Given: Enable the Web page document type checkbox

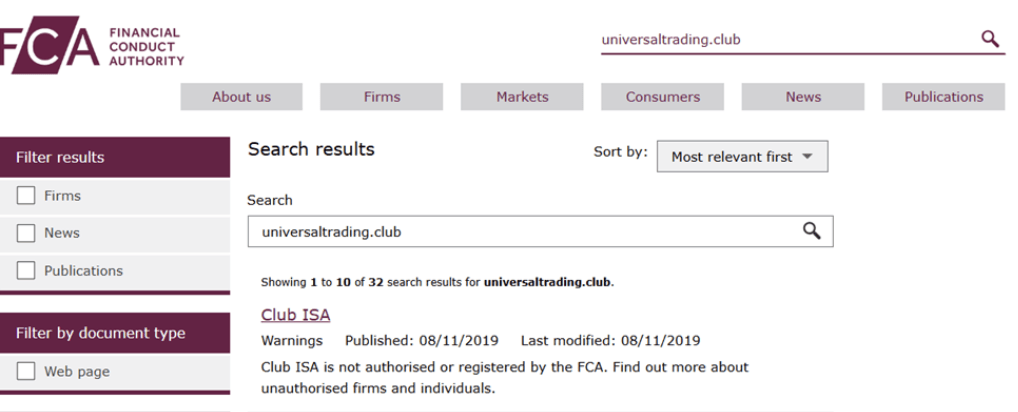Looking at the screenshot, I should [x=26, y=371].
